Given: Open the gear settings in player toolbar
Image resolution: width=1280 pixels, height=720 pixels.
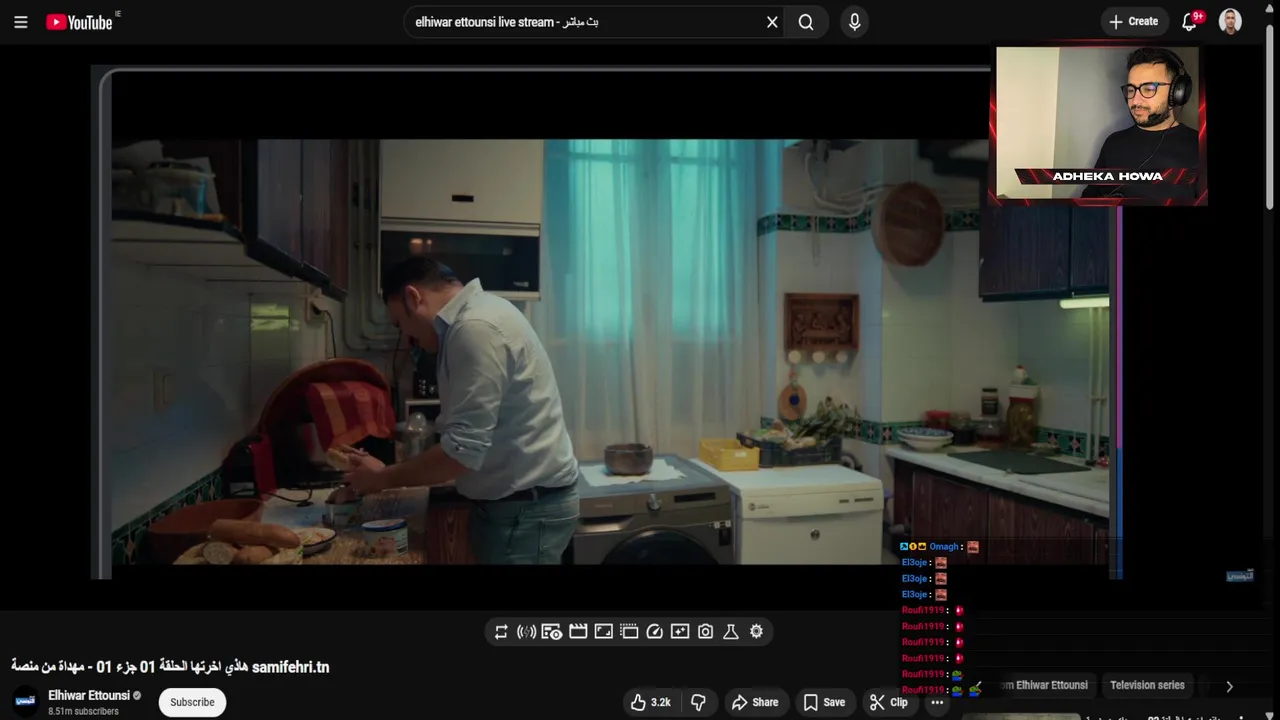Looking at the screenshot, I should click(756, 631).
